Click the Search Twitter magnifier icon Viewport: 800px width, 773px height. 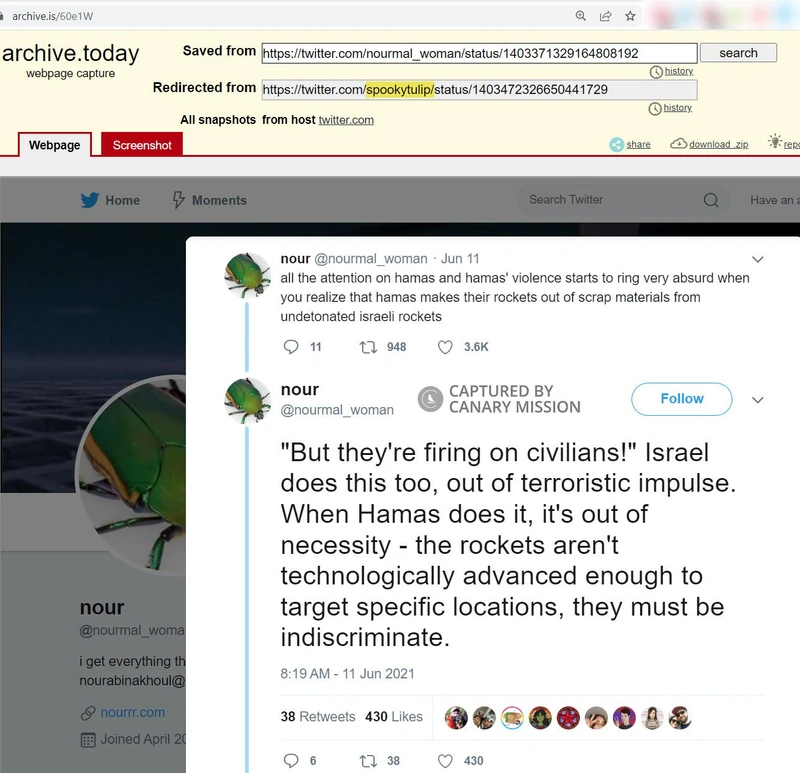[711, 200]
